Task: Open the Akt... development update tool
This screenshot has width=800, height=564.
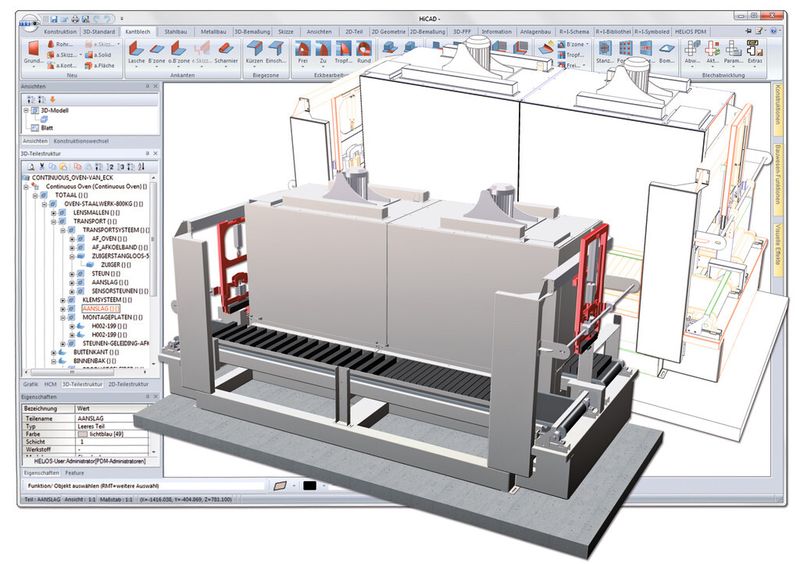Action: (x=712, y=53)
